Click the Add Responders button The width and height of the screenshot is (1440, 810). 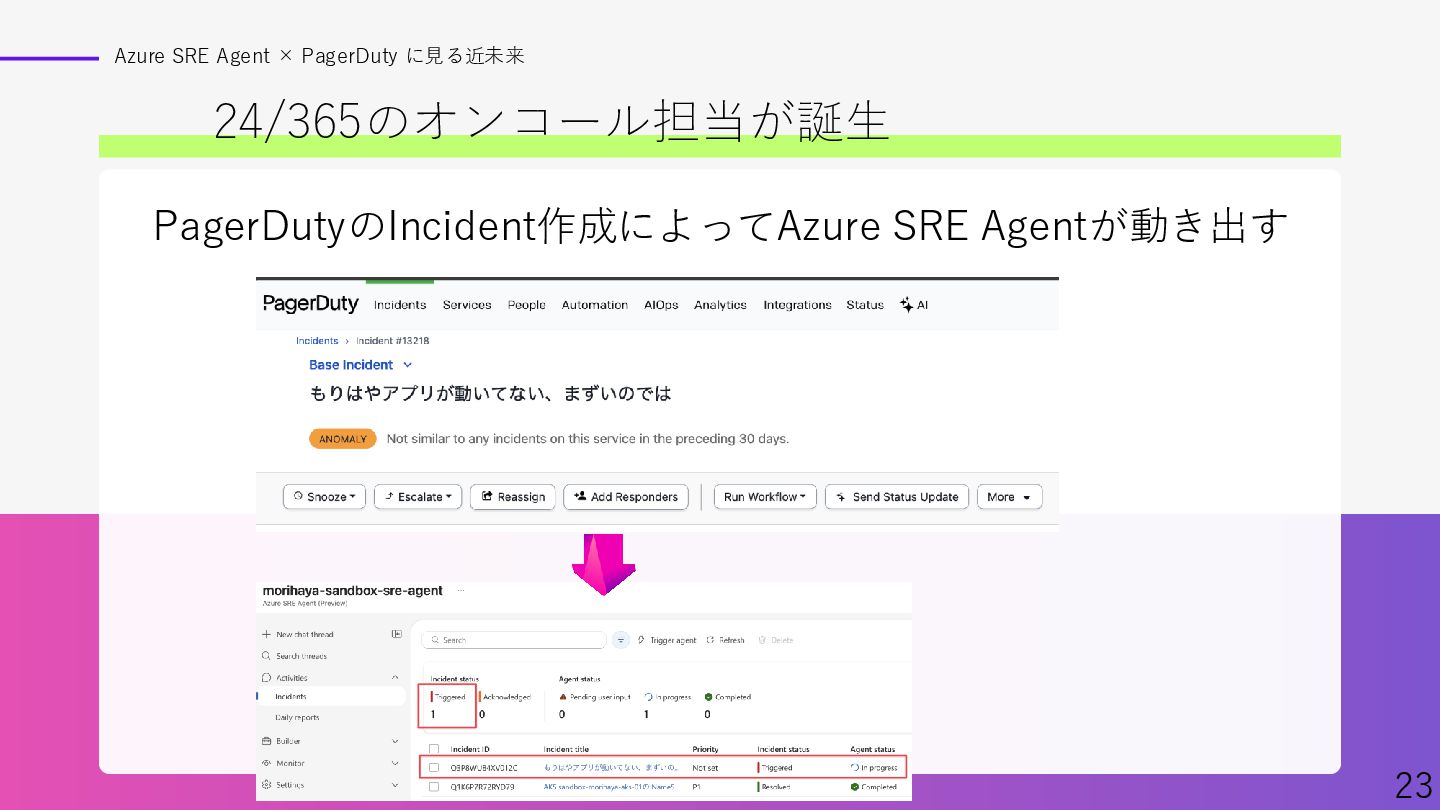[626, 497]
